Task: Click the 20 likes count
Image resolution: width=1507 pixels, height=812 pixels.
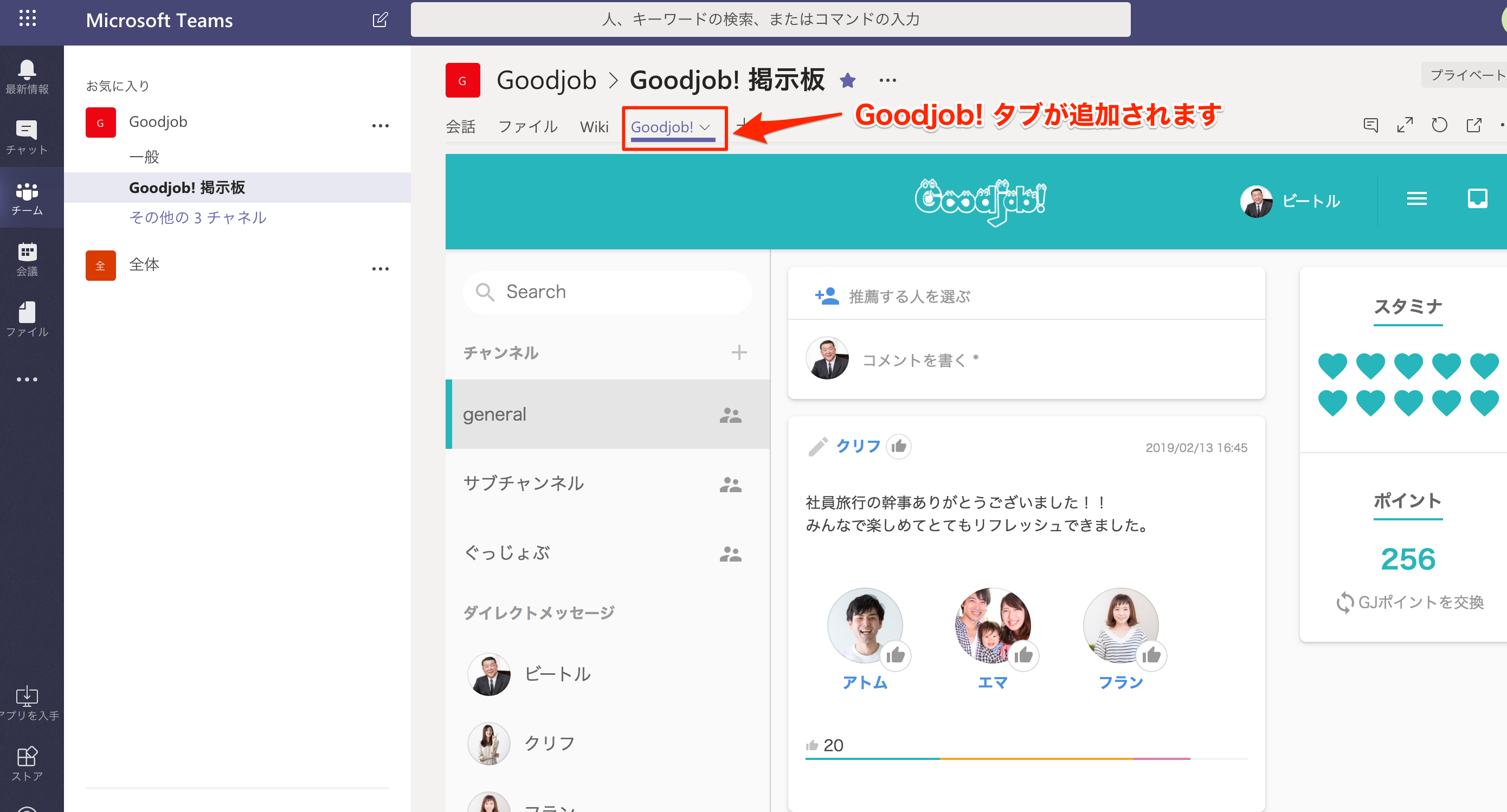Action: tap(825, 745)
